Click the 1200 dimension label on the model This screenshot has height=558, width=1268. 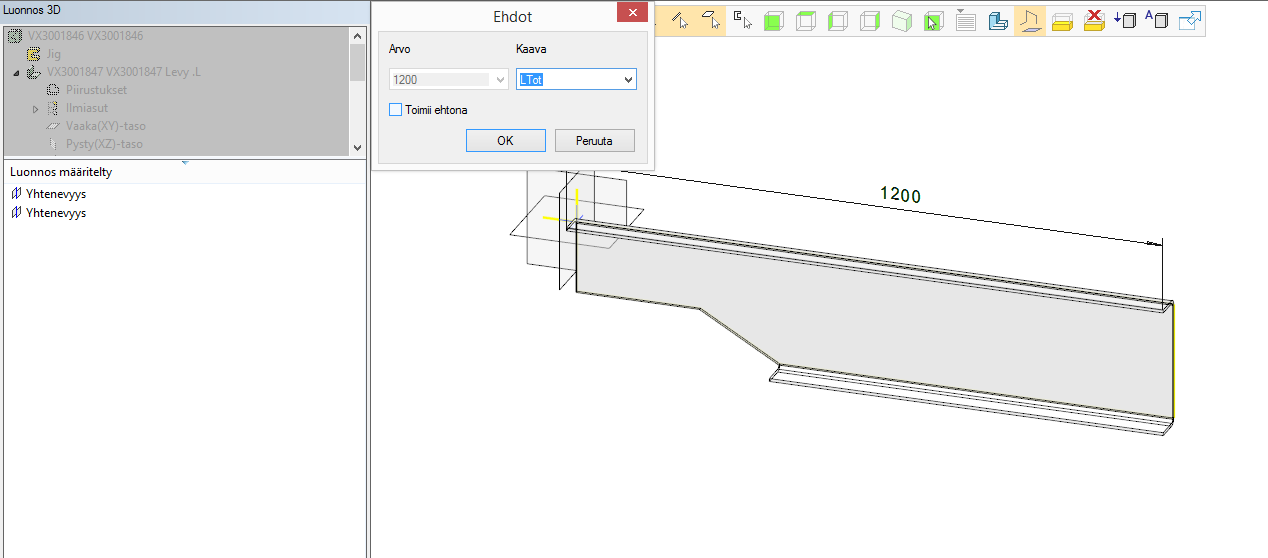899,195
